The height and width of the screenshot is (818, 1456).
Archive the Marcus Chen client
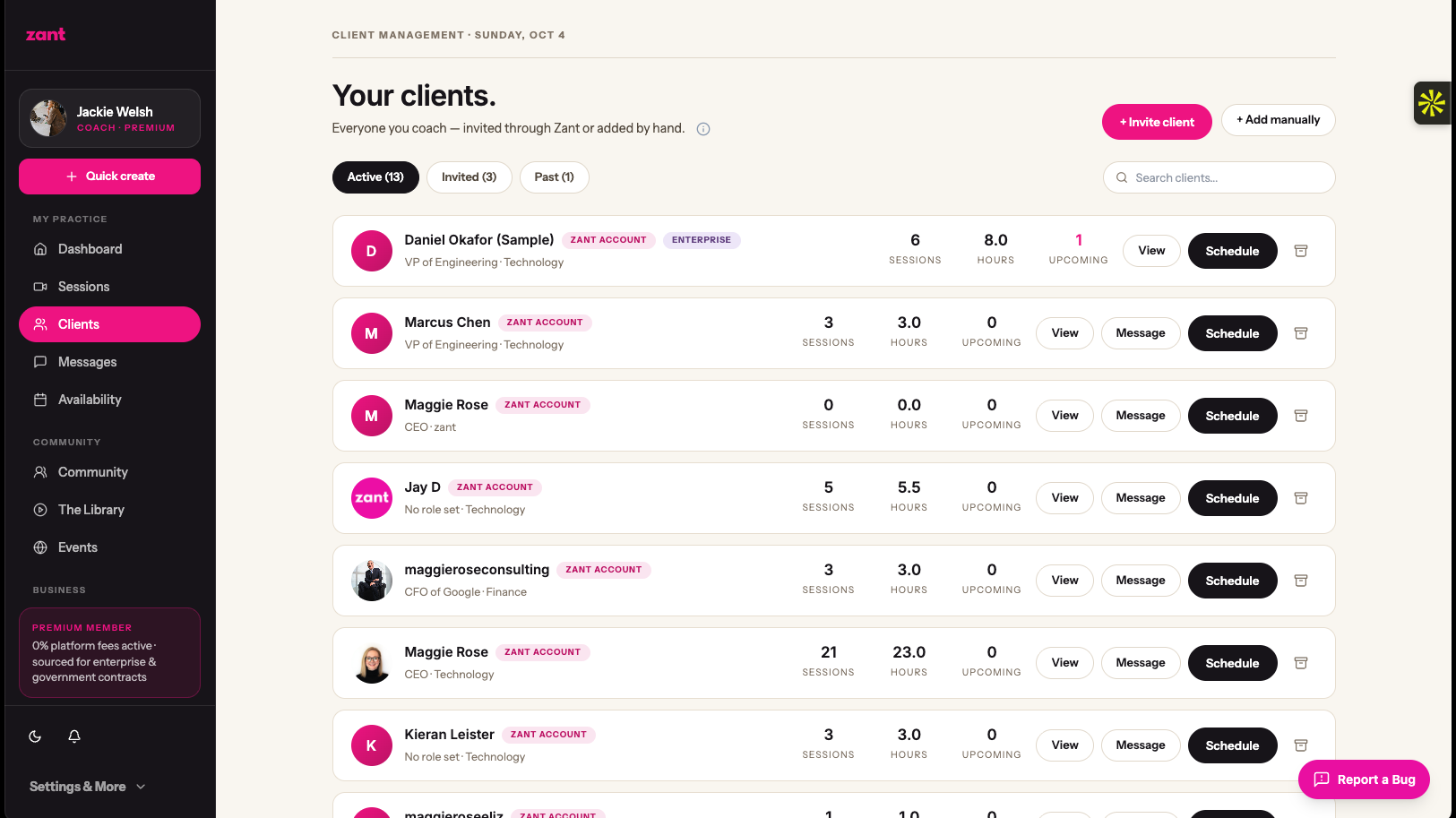pos(1301,333)
